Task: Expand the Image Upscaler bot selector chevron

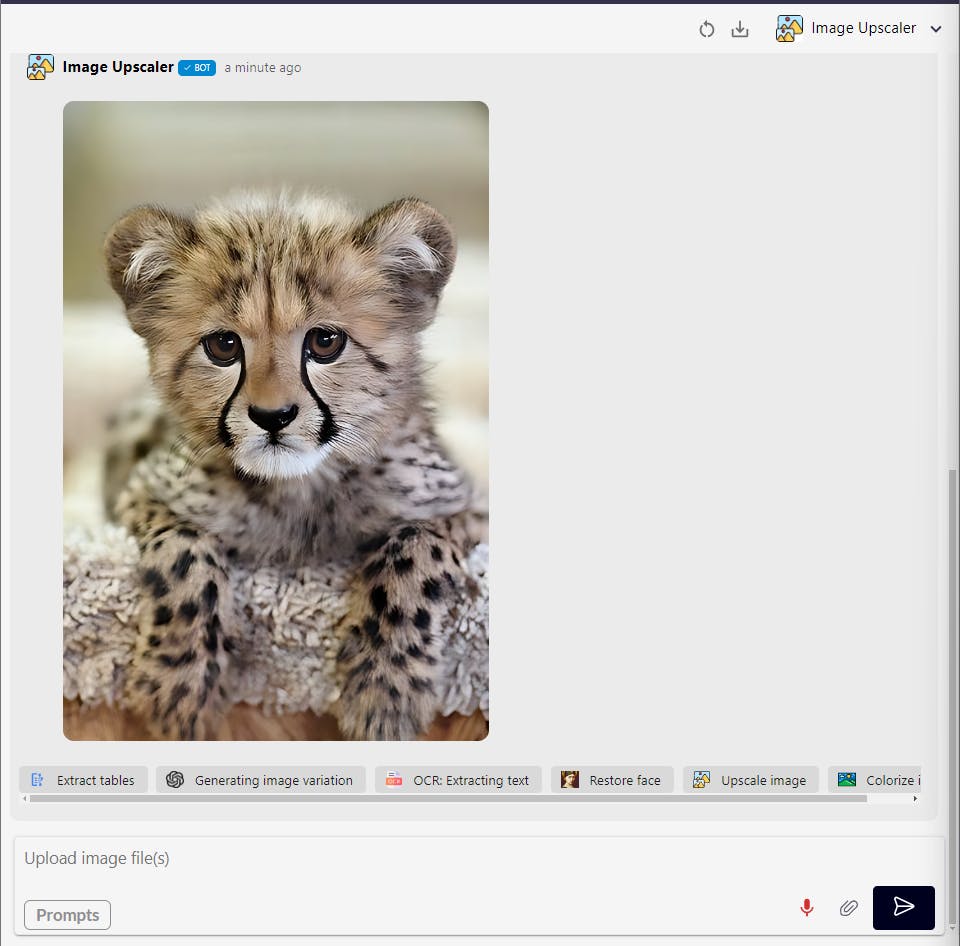Action: click(936, 29)
